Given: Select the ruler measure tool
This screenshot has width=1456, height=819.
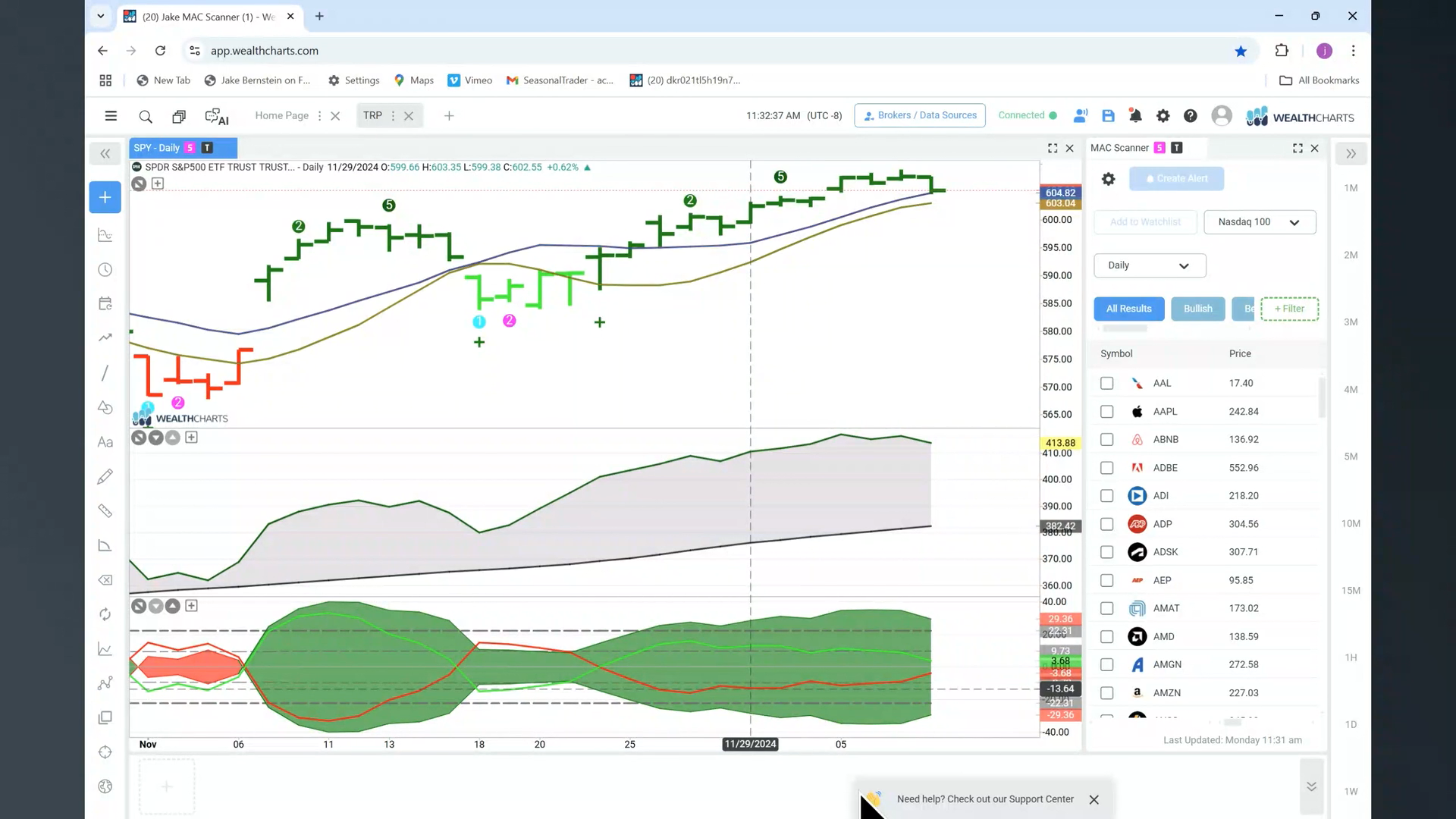Looking at the screenshot, I should pos(105,511).
